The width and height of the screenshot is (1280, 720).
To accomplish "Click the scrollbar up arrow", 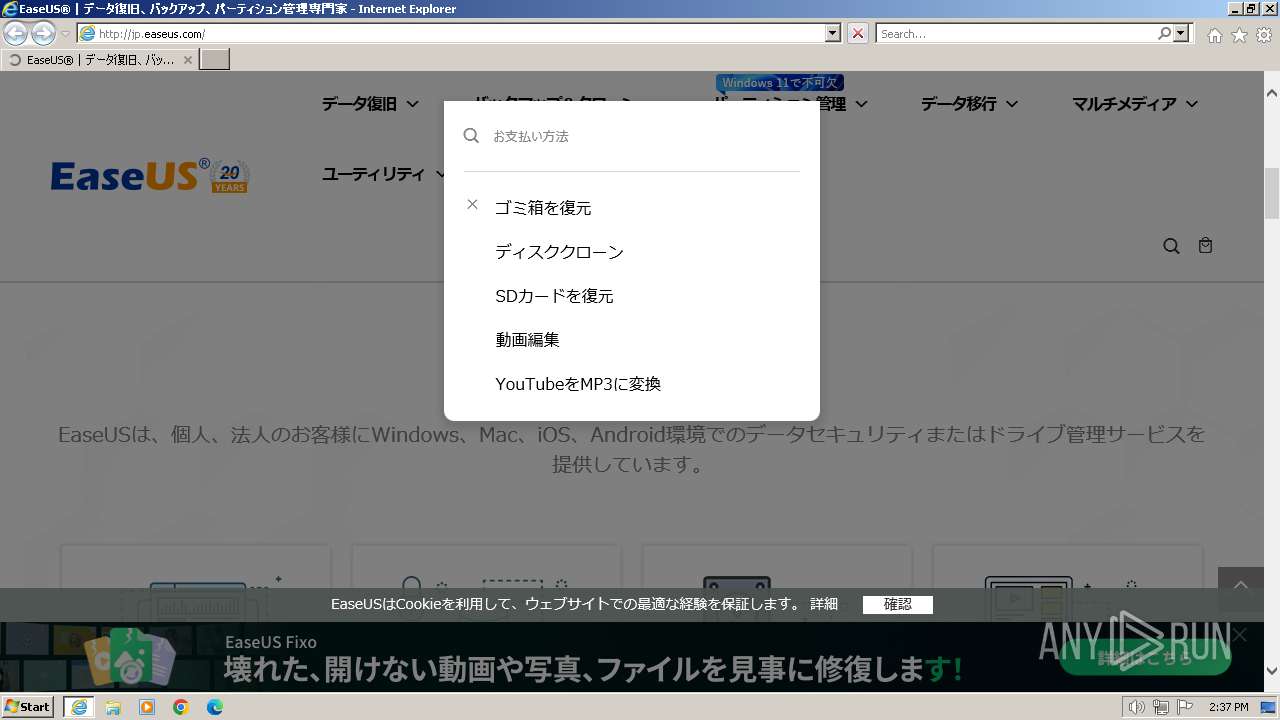I will [1272, 92].
